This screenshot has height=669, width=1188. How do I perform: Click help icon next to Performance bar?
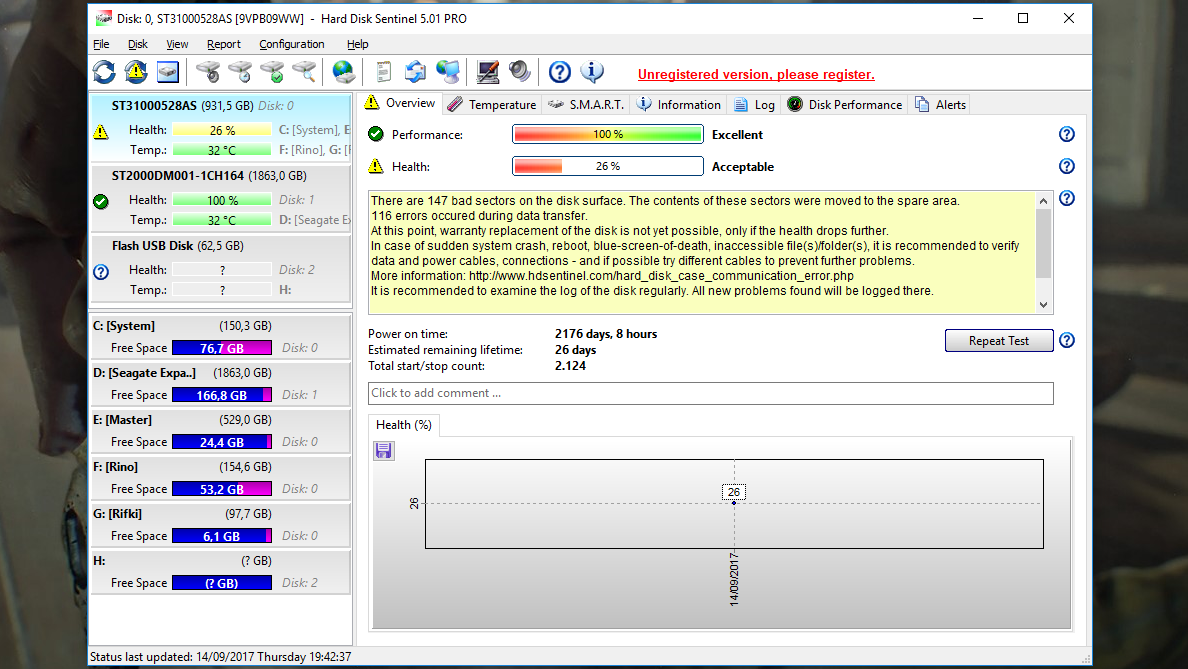(x=1067, y=134)
